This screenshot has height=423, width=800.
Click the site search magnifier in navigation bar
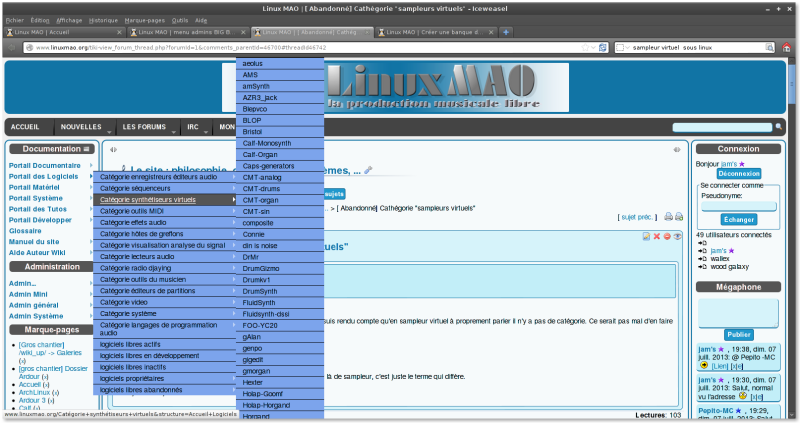click(x=779, y=127)
